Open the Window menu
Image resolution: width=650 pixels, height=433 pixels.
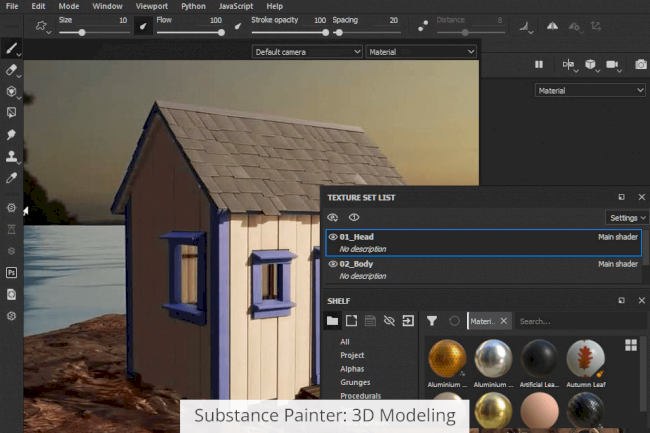107,6
